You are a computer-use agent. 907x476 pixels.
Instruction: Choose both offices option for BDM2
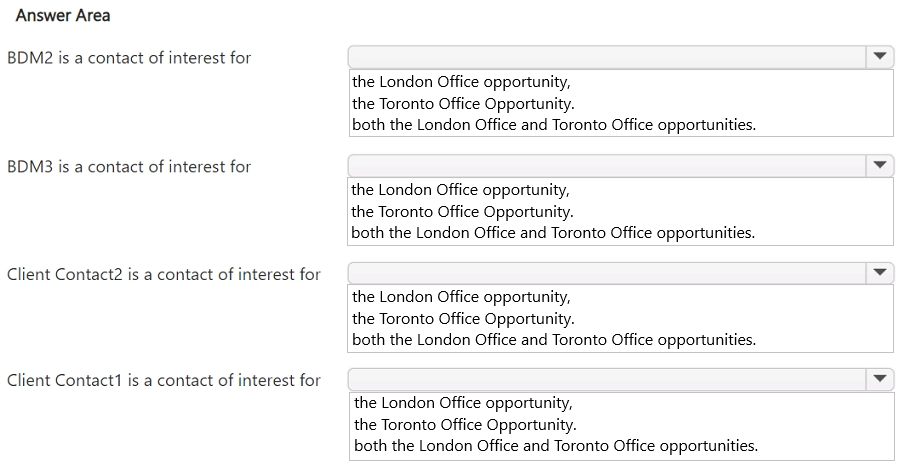click(553, 125)
